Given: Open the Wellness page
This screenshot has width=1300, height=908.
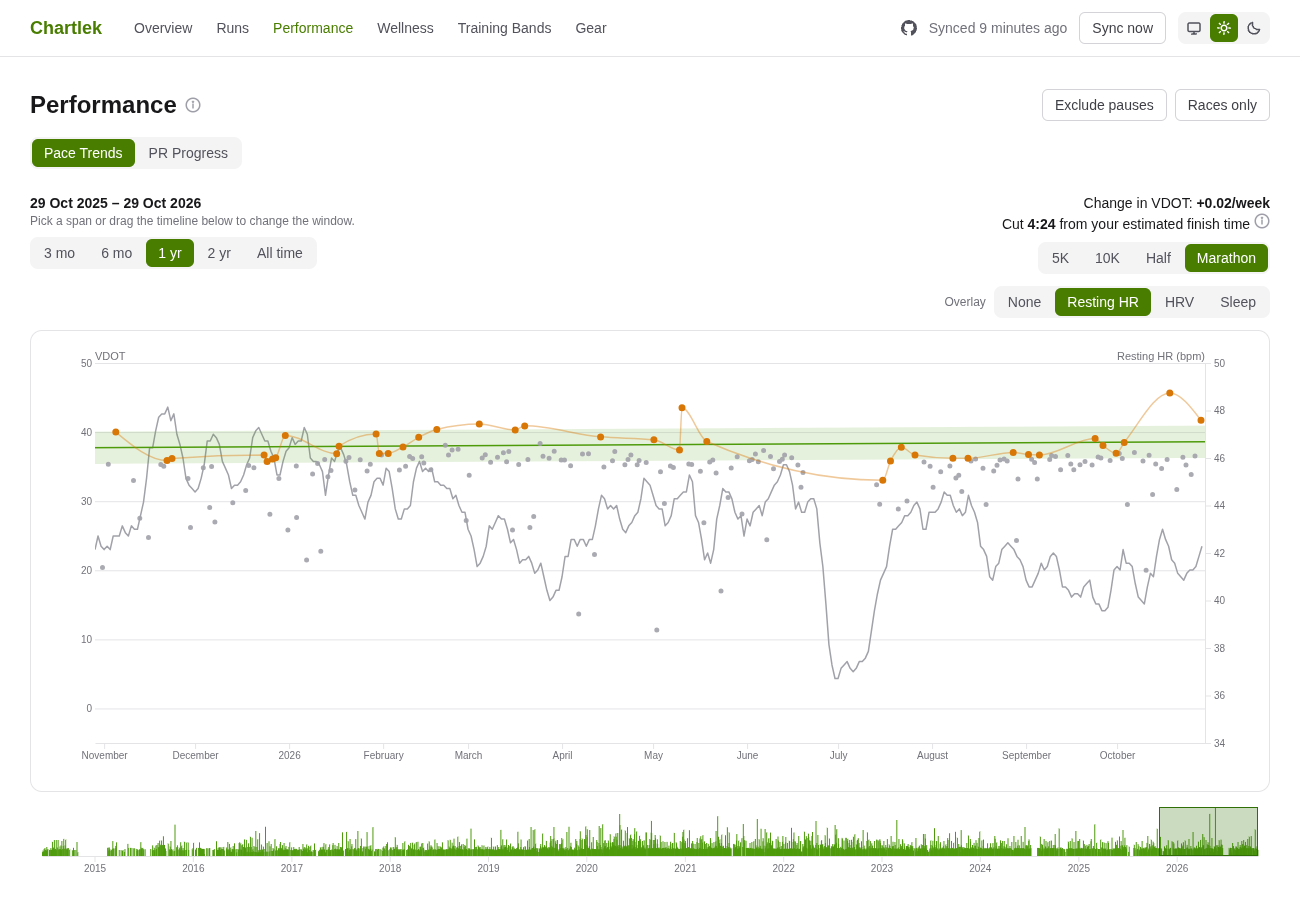Looking at the screenshot, I should coord(405,28).
